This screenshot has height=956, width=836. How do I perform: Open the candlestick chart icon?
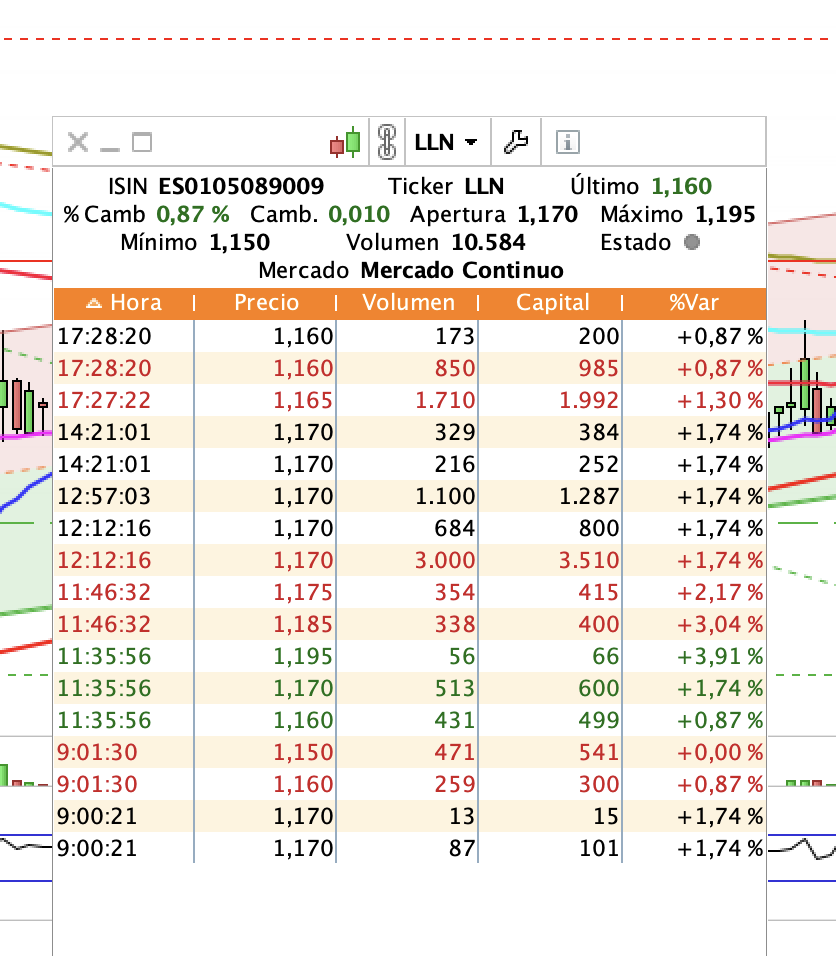(x=345, y=142)
